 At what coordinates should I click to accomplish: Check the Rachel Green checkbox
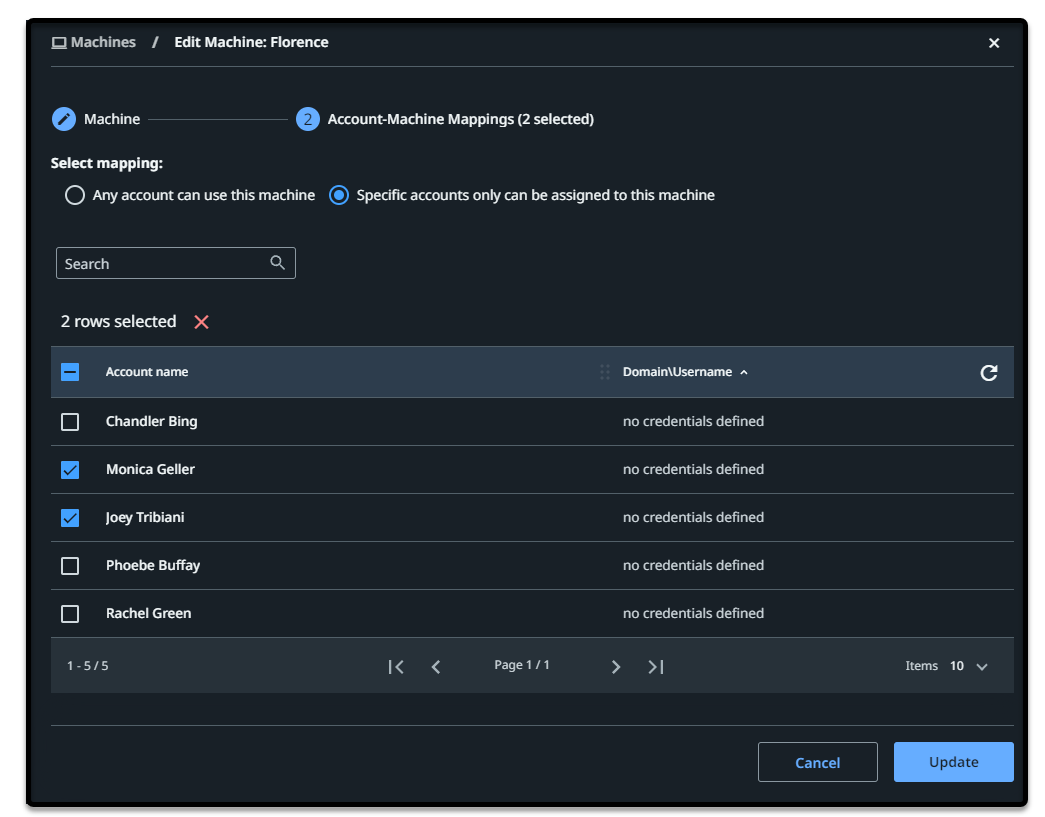click(x=70, y=614)
